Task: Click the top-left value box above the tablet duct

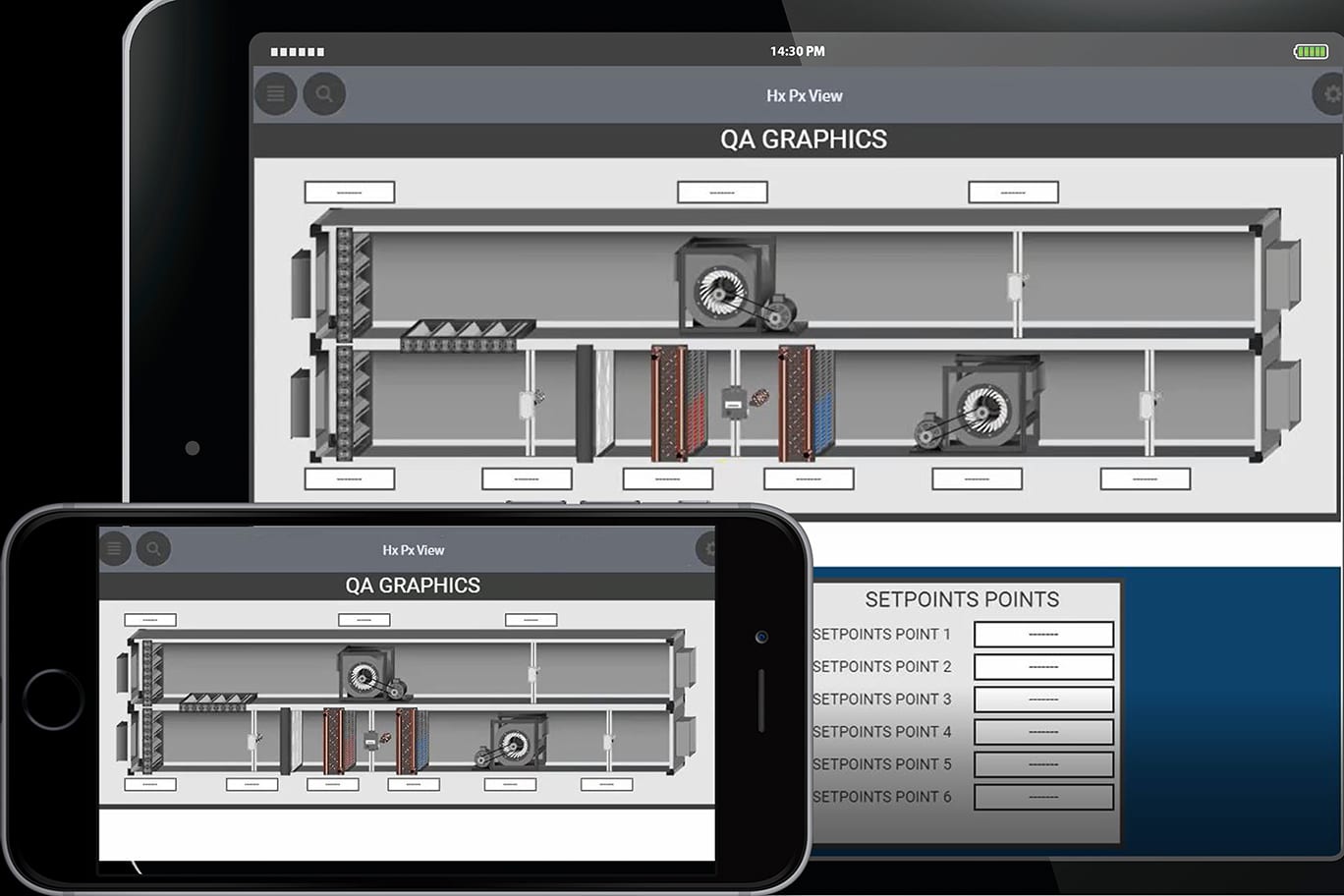Action: 350,192
